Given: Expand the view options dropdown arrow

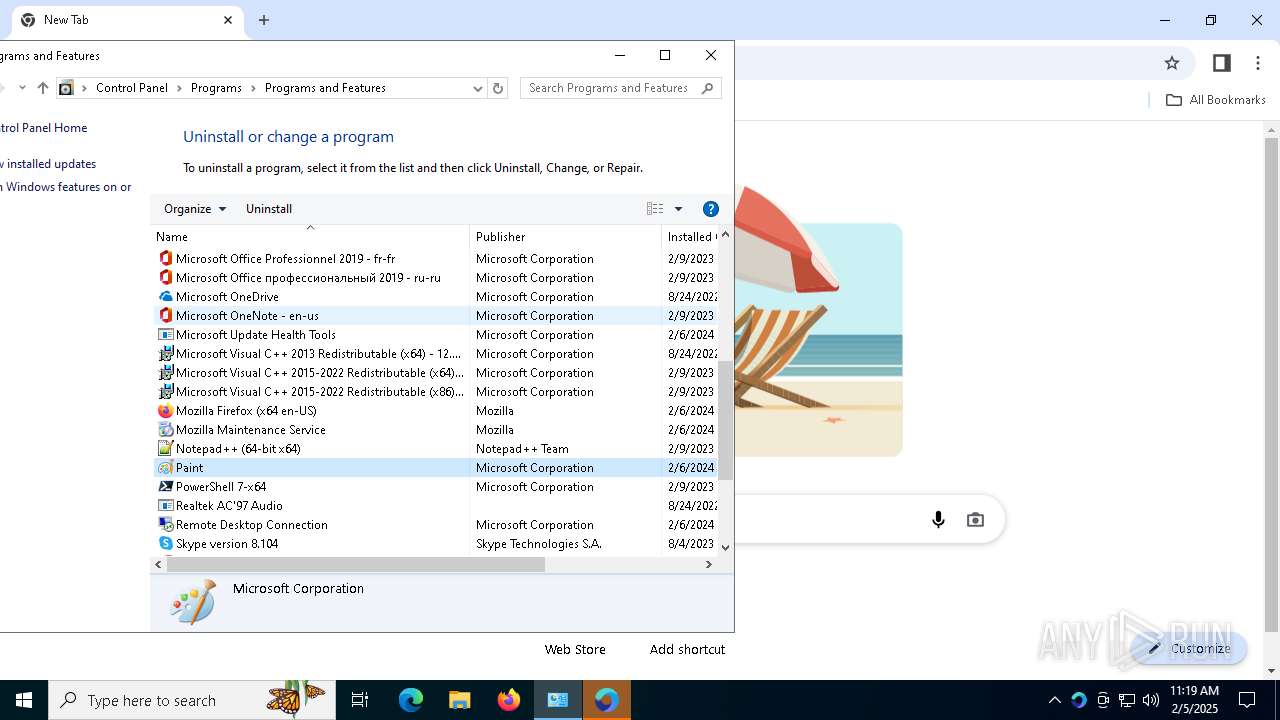Looking at the screenshot, I should [x=678, y=209].
